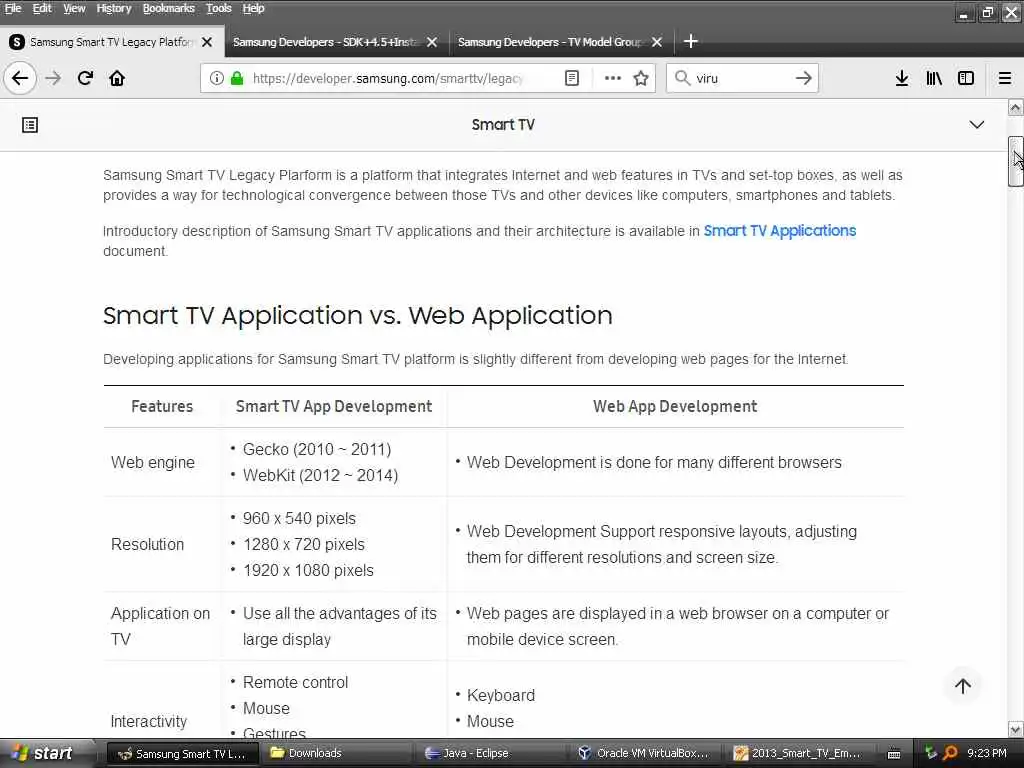Click the forward navigation arrow
This screenshot has width=1024, height=768.
53,78
